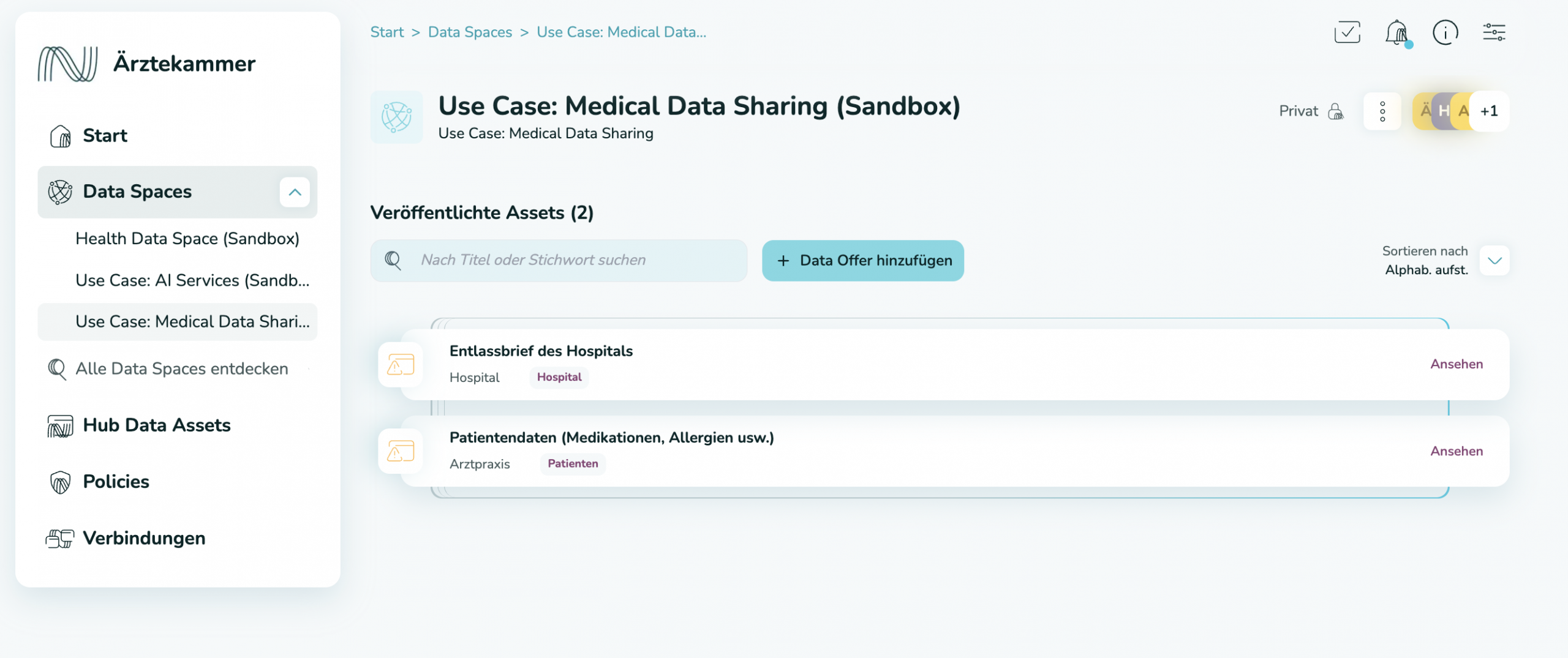Click the tasks checkbox icon in the top bar

click(x=1346, y=32)
